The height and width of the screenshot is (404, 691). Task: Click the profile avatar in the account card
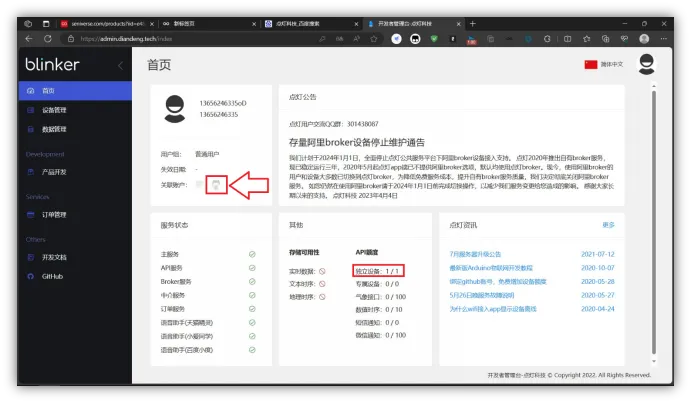[x=175, y=109]
